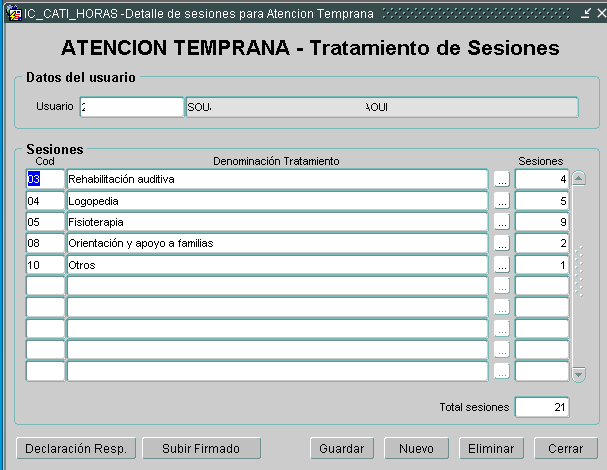Open Declaración Resp. button
Viewport: 607px width, 470px height.
click(x=76, y=449)
